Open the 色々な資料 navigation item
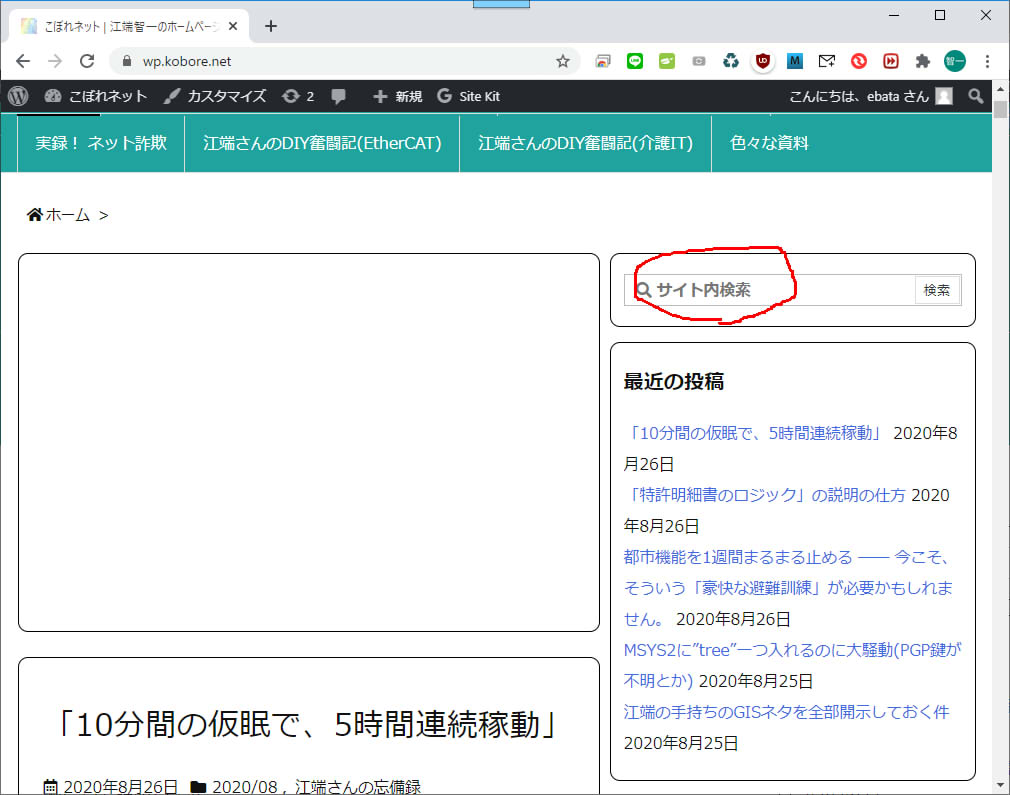This screenshot has width=1010, height=795. (769, 143)
